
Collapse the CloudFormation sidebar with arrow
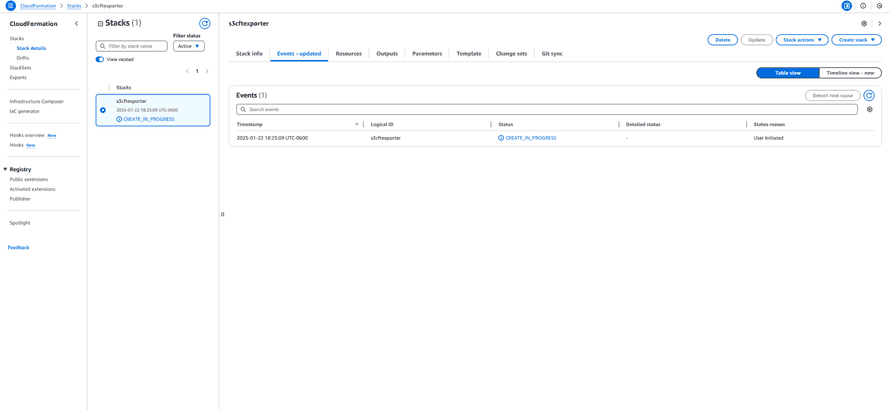coord(77,24)
